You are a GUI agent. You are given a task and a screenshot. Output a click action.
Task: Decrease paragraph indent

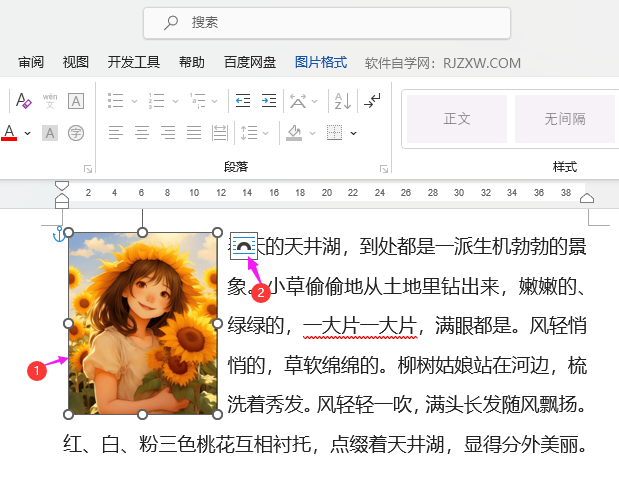pos(243,101)
